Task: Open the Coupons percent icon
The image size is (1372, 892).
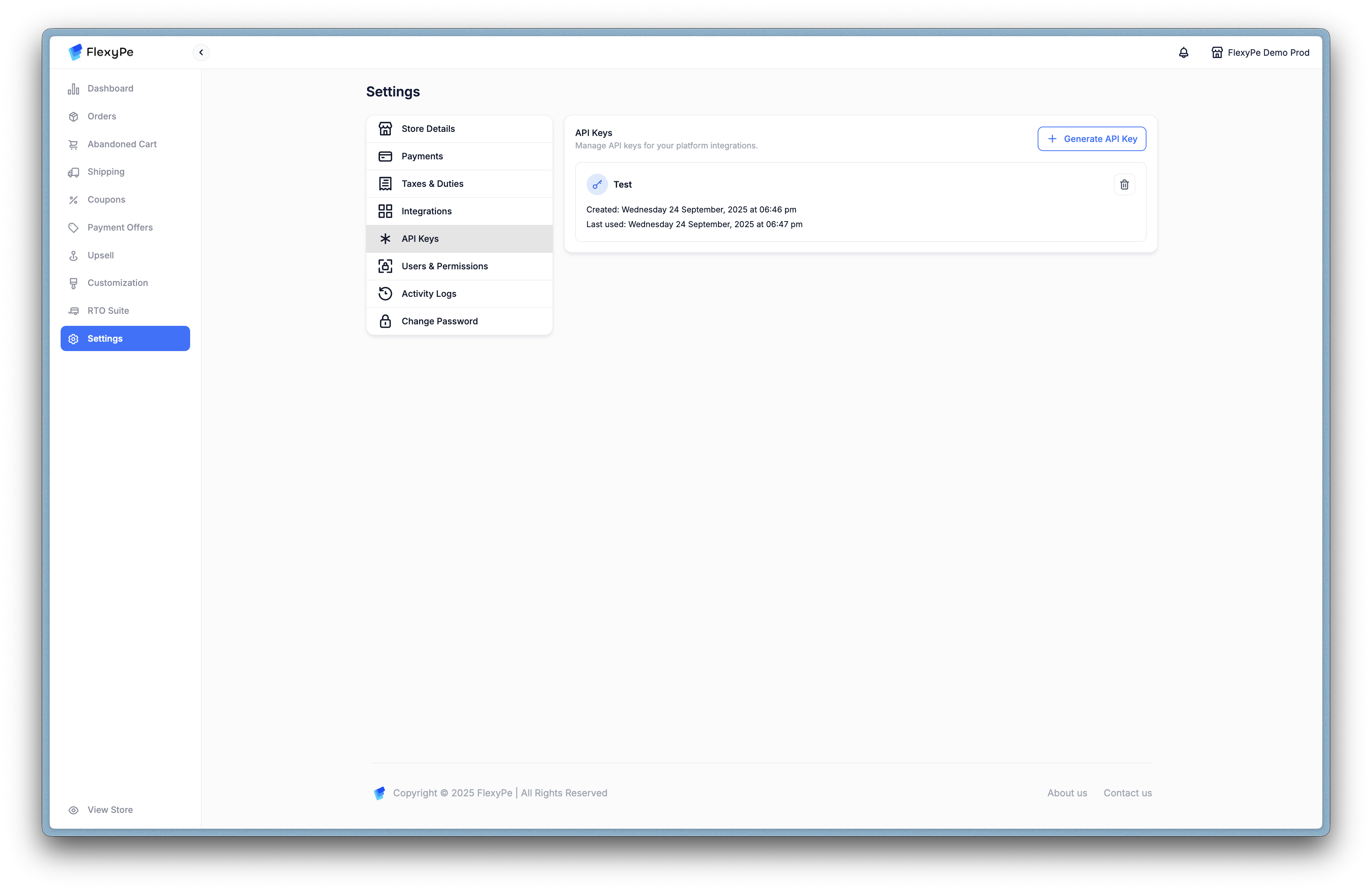Action: tap(73, 200)
